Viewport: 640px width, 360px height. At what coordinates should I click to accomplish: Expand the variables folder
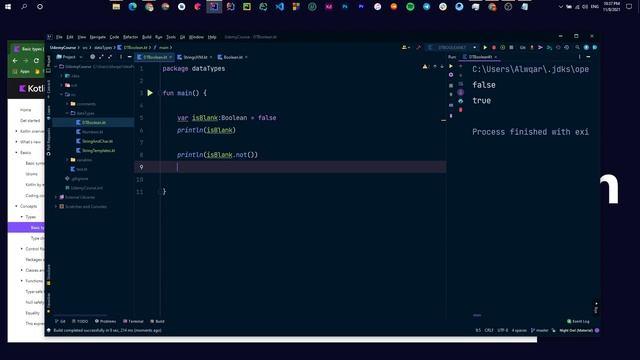[67, 160]
